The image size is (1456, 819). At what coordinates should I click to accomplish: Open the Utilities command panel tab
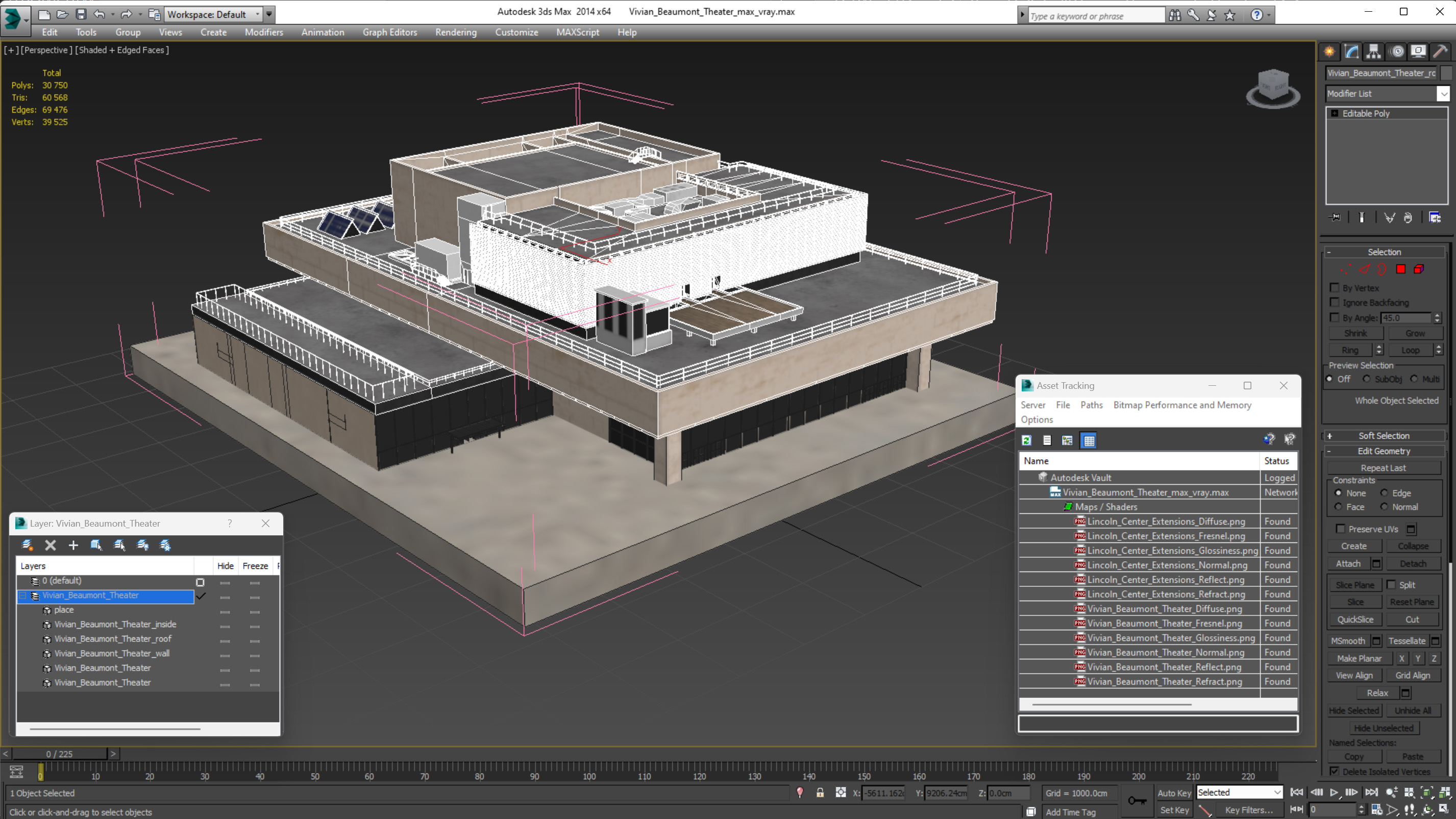point(1440,52)
